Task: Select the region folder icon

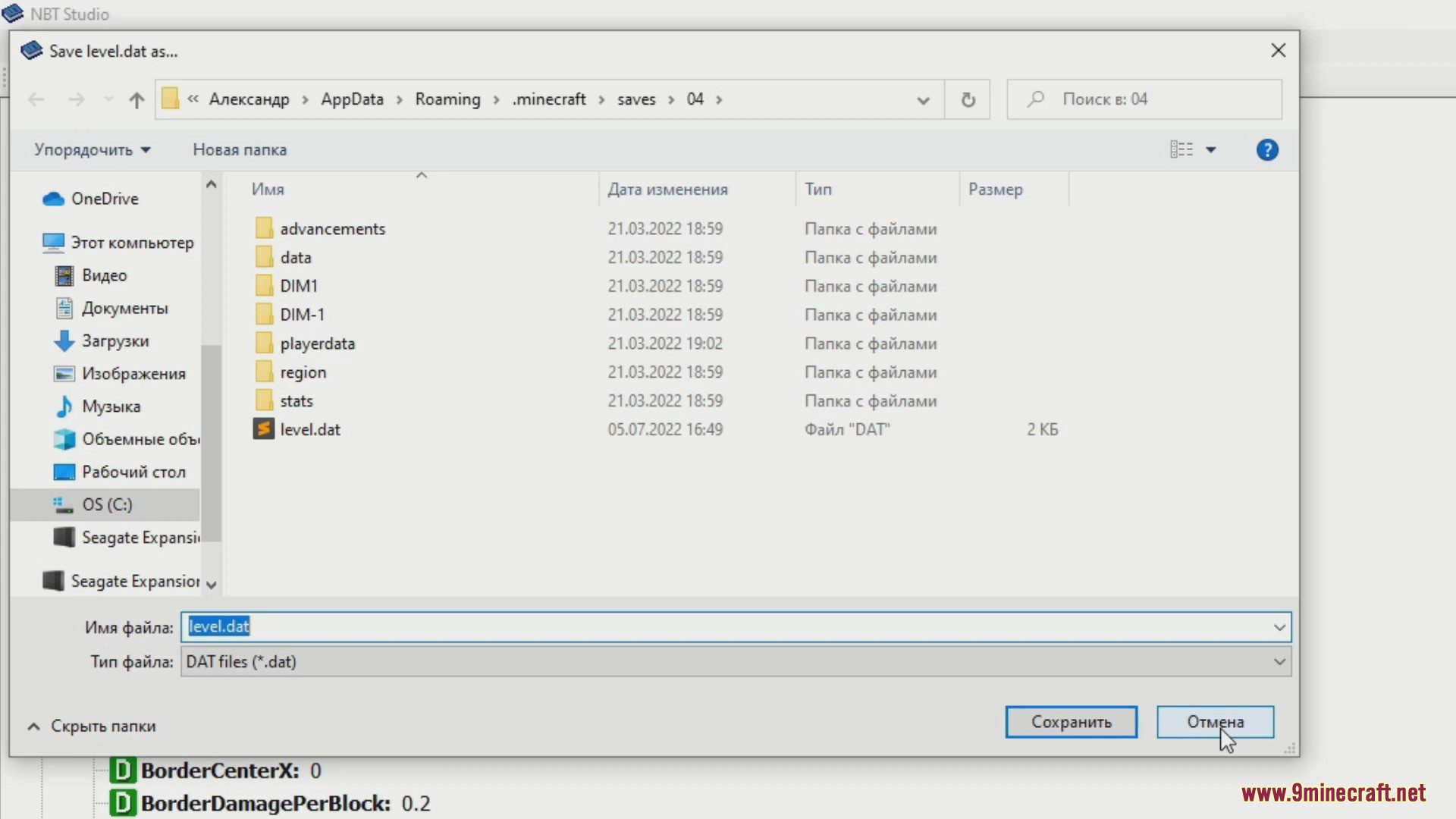Action: click(263, 372)
